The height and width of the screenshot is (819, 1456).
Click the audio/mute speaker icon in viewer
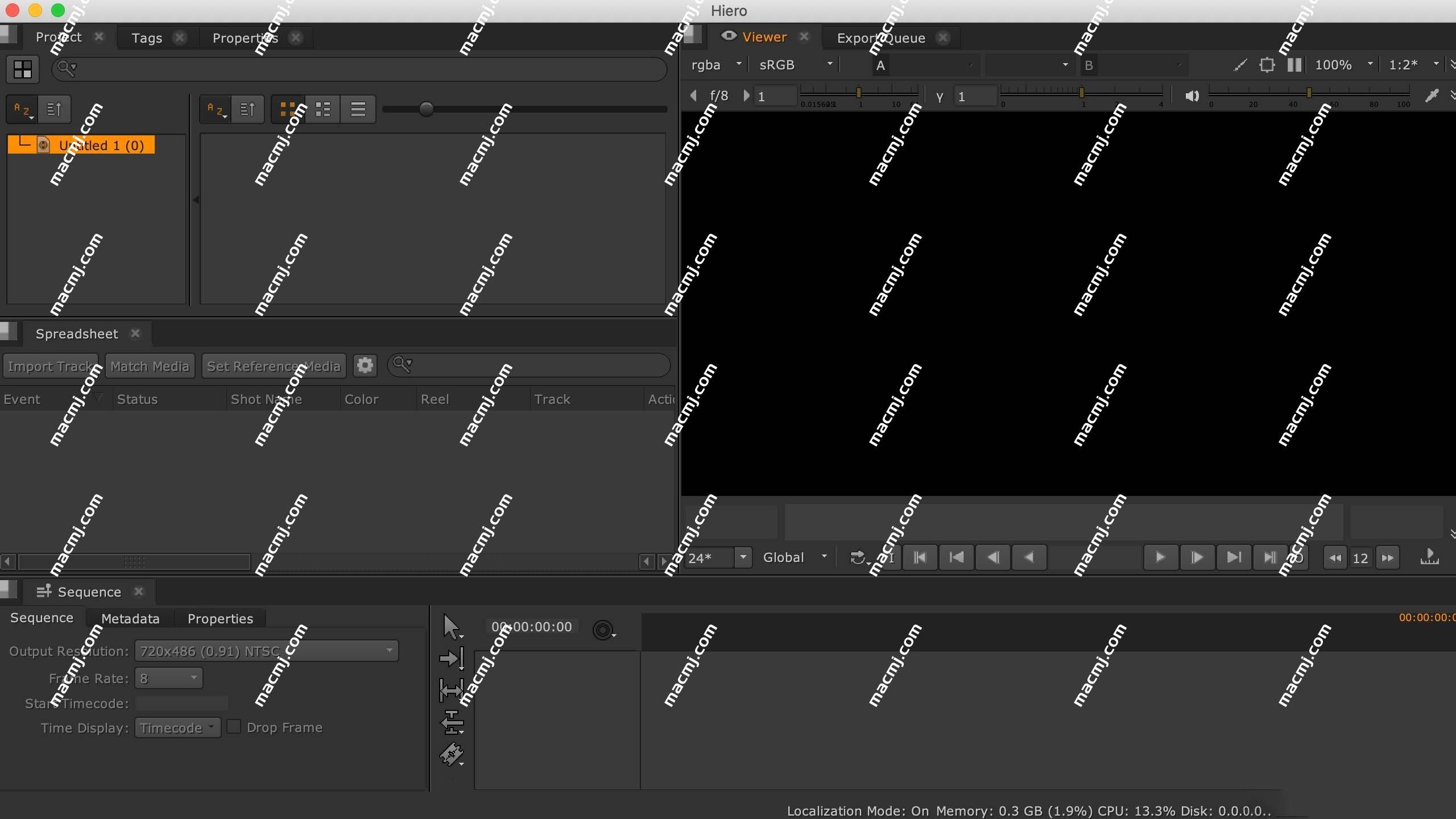click(x=1191, y=95)
